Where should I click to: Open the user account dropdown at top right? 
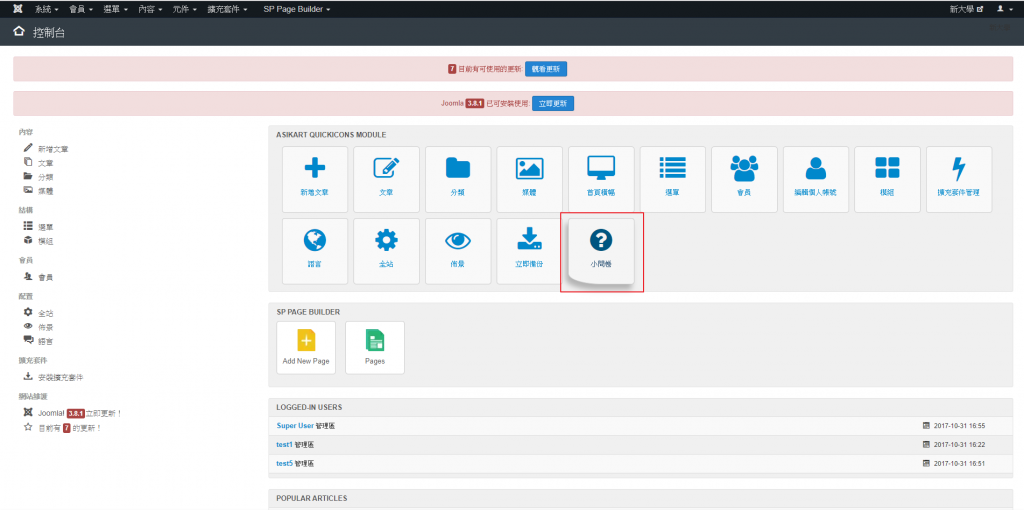pos(1001,9)
